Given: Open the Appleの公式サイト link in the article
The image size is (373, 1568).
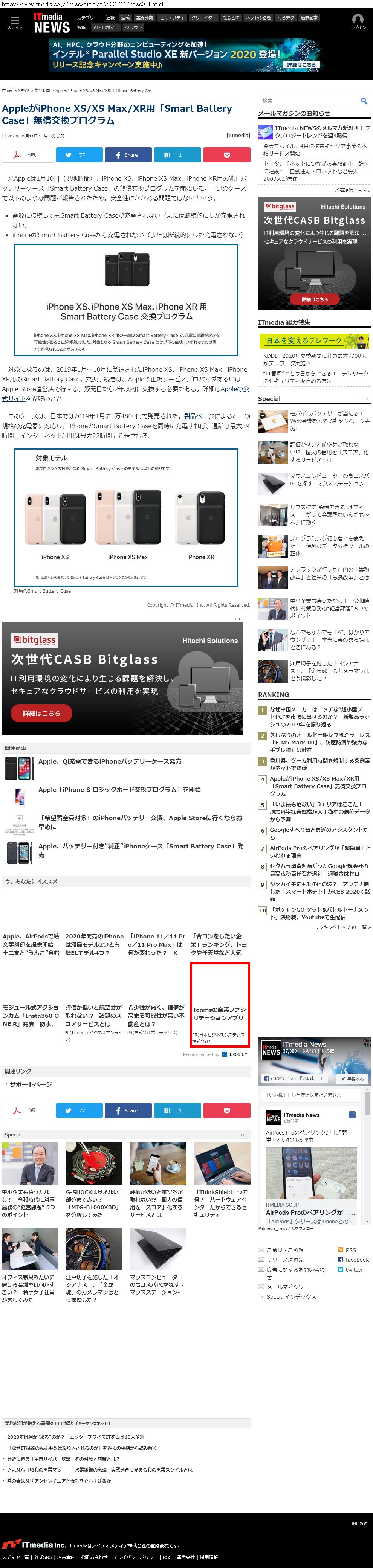Looking at the screenshot, I should (125, 393).
